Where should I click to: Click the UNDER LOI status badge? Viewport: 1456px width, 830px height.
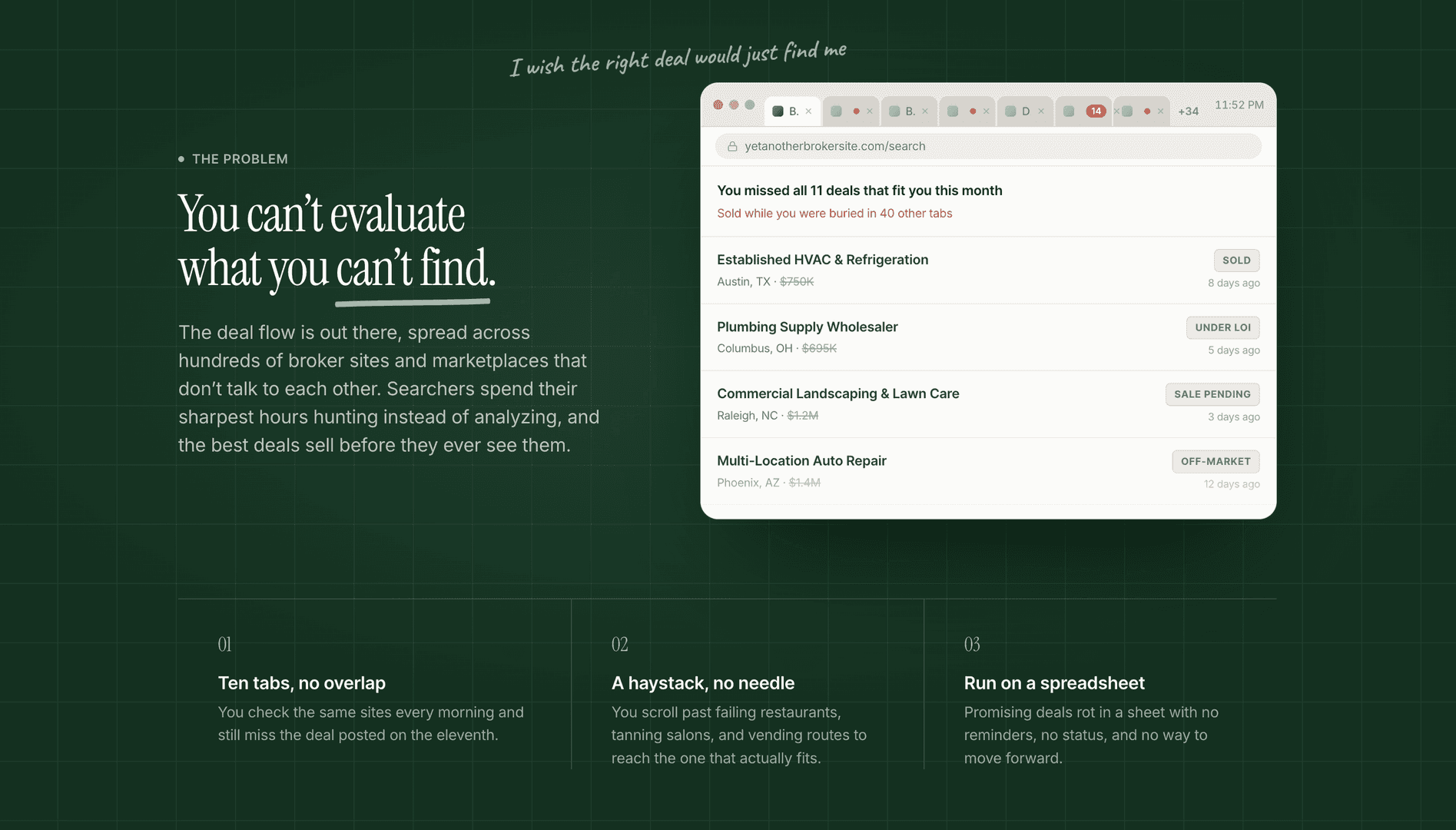[1222, 327]
